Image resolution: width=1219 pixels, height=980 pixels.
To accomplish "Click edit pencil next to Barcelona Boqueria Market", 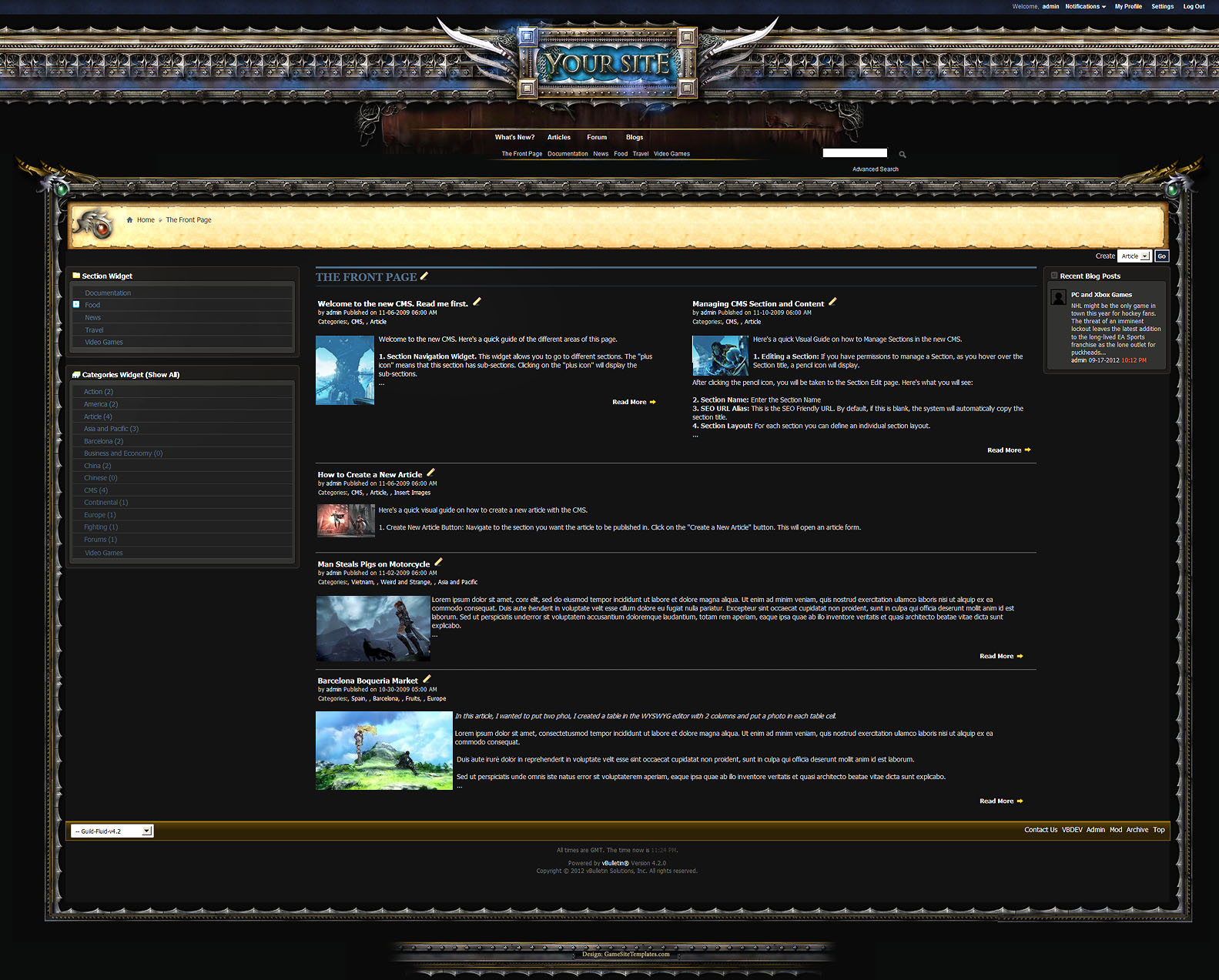I will coord(427,679).
